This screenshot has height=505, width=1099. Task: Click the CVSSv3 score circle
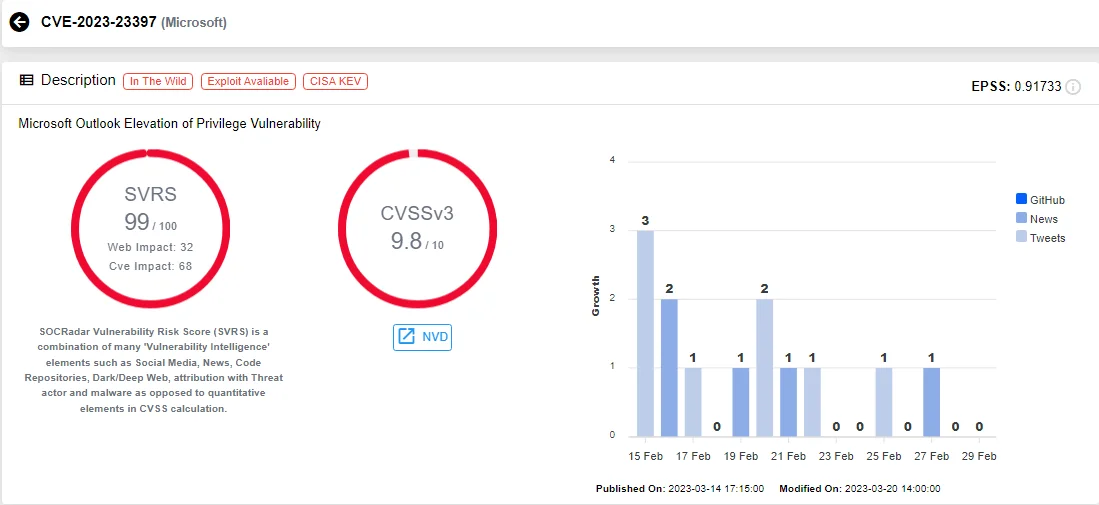point(418,228)
